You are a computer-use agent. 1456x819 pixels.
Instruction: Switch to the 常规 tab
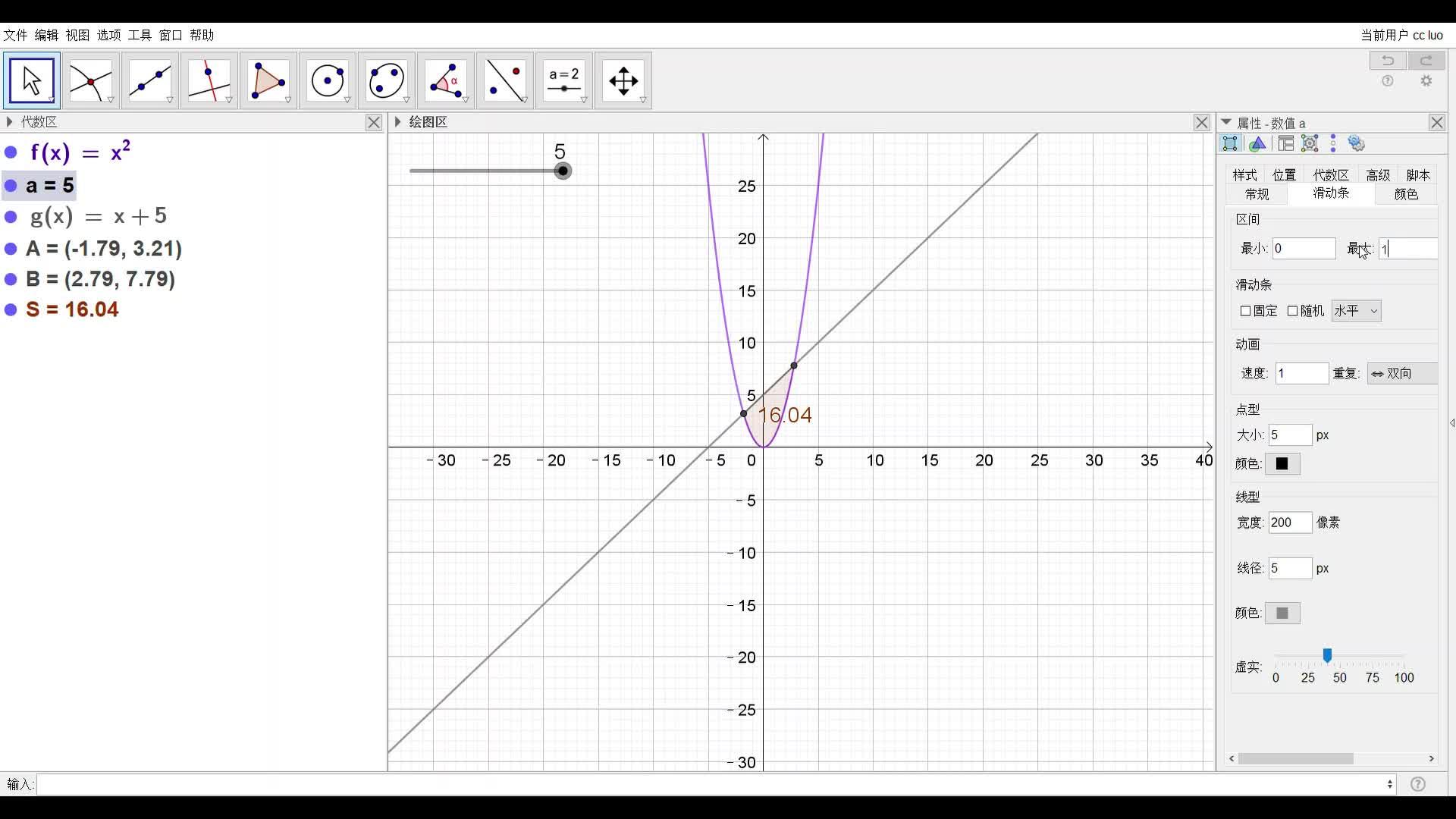1257,194
